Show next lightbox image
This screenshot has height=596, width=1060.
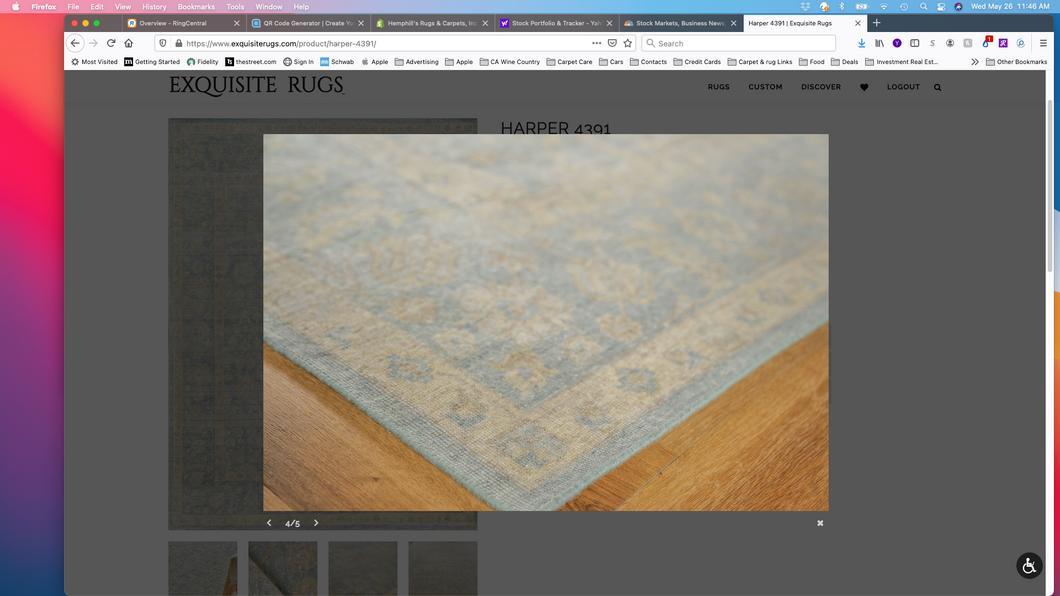tap(316, 523)
